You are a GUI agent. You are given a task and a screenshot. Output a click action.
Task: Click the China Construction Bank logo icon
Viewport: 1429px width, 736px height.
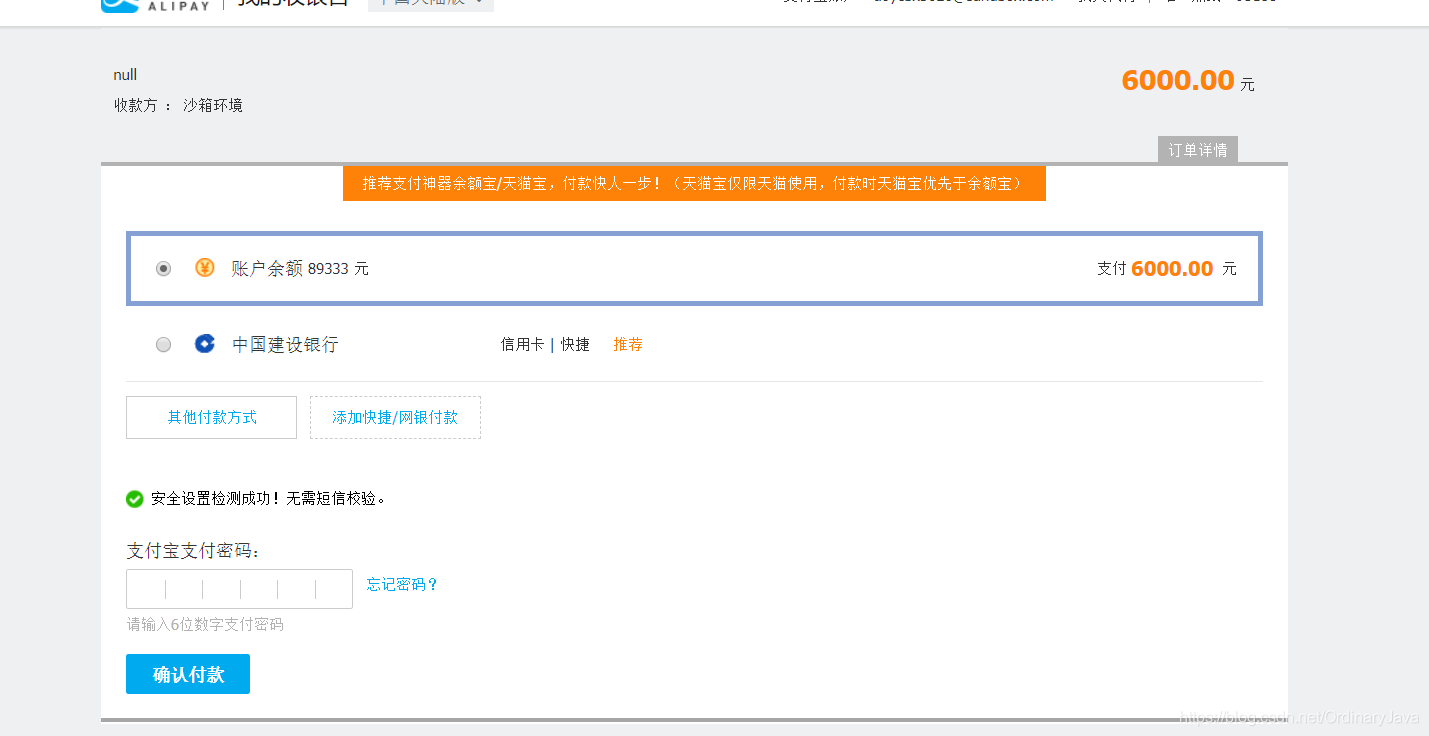(x=205, y=344)
